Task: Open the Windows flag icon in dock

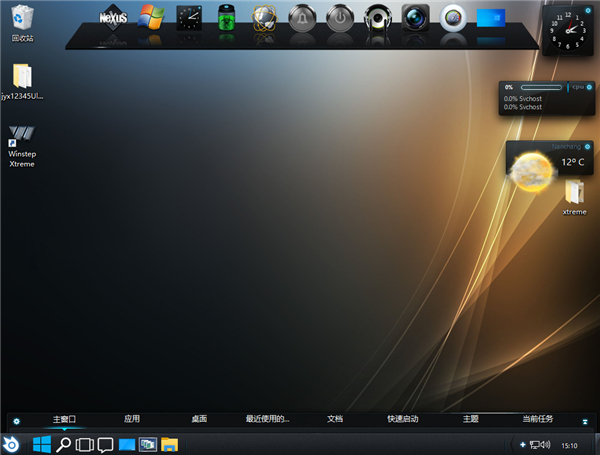Action: 152,18
